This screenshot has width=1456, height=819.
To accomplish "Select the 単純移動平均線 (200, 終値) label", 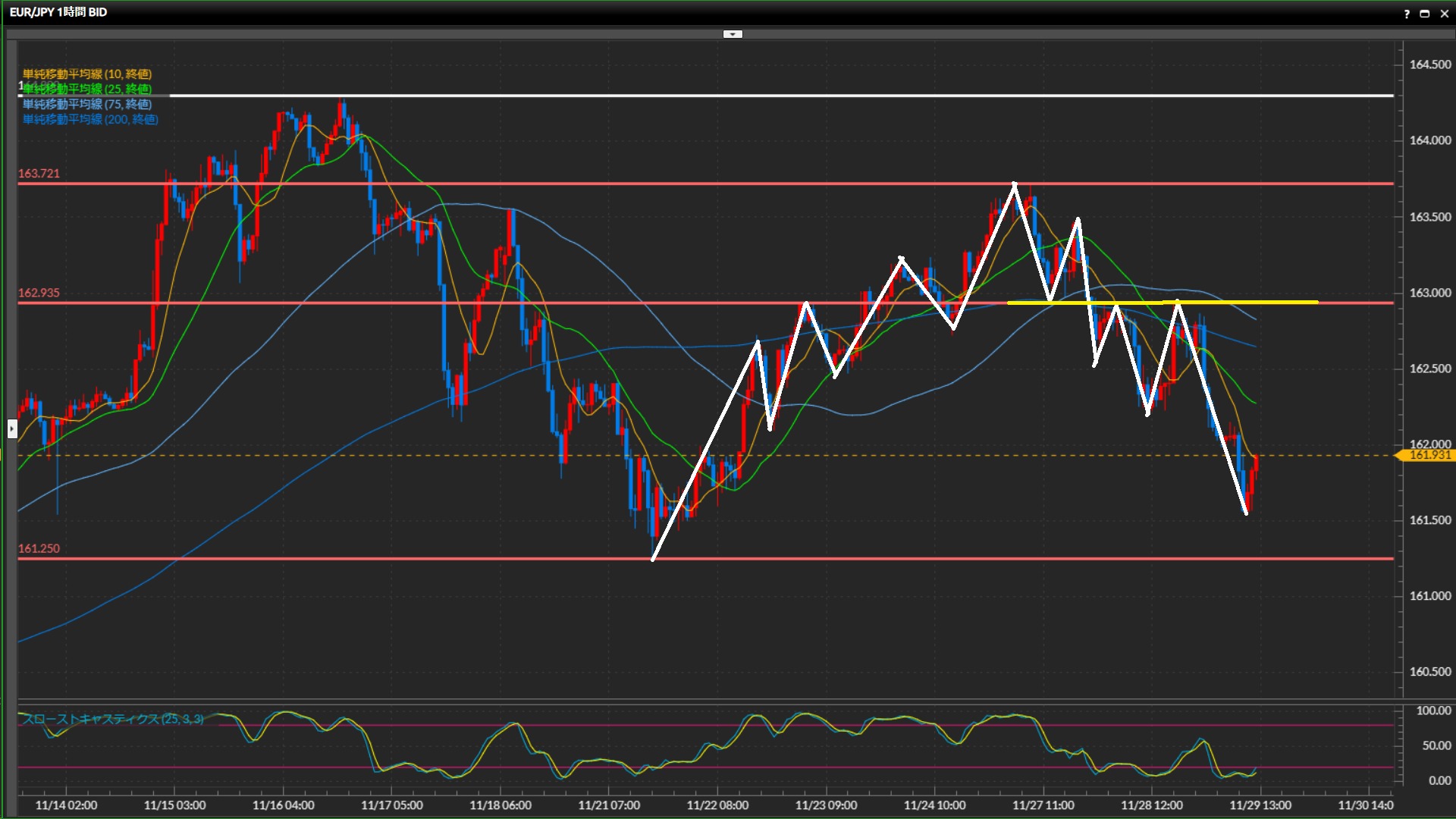I will [90, 119].
